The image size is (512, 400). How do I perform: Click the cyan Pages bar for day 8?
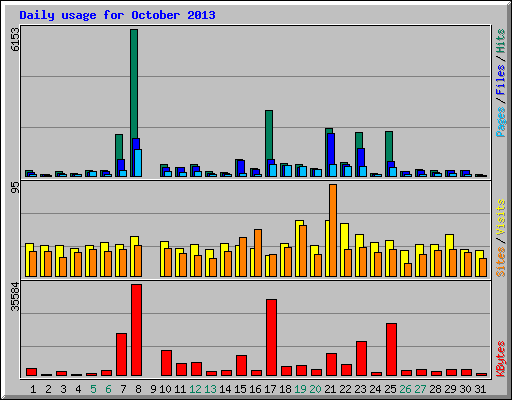138,163
